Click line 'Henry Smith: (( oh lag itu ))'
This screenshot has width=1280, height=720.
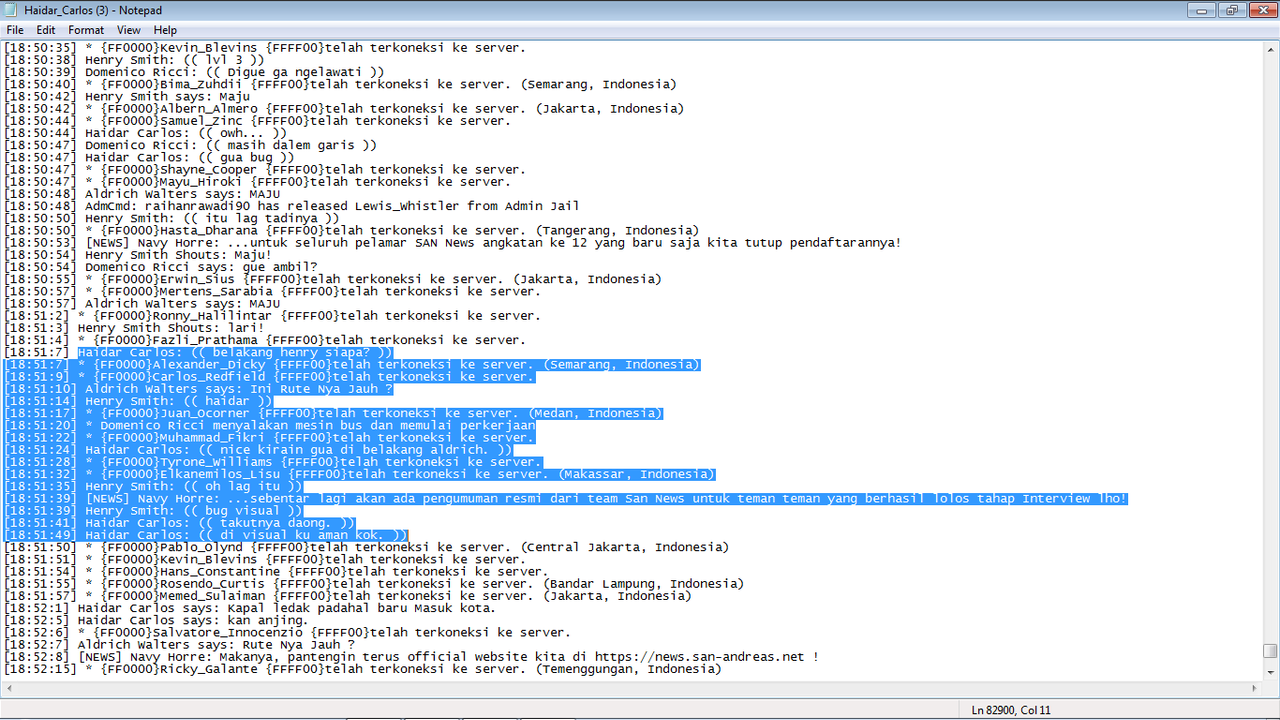154,486
